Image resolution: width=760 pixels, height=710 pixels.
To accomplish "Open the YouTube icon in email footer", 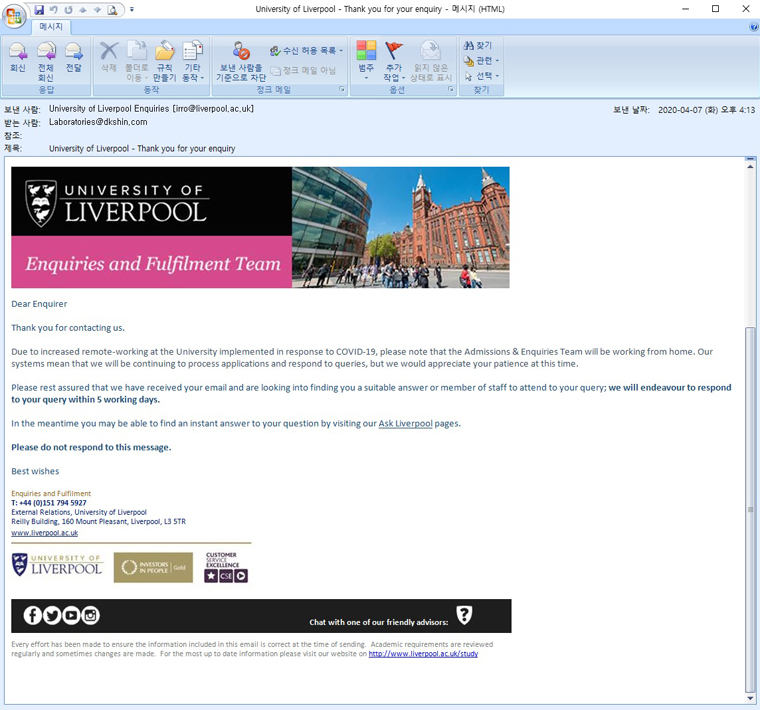I will coord(71,615).
